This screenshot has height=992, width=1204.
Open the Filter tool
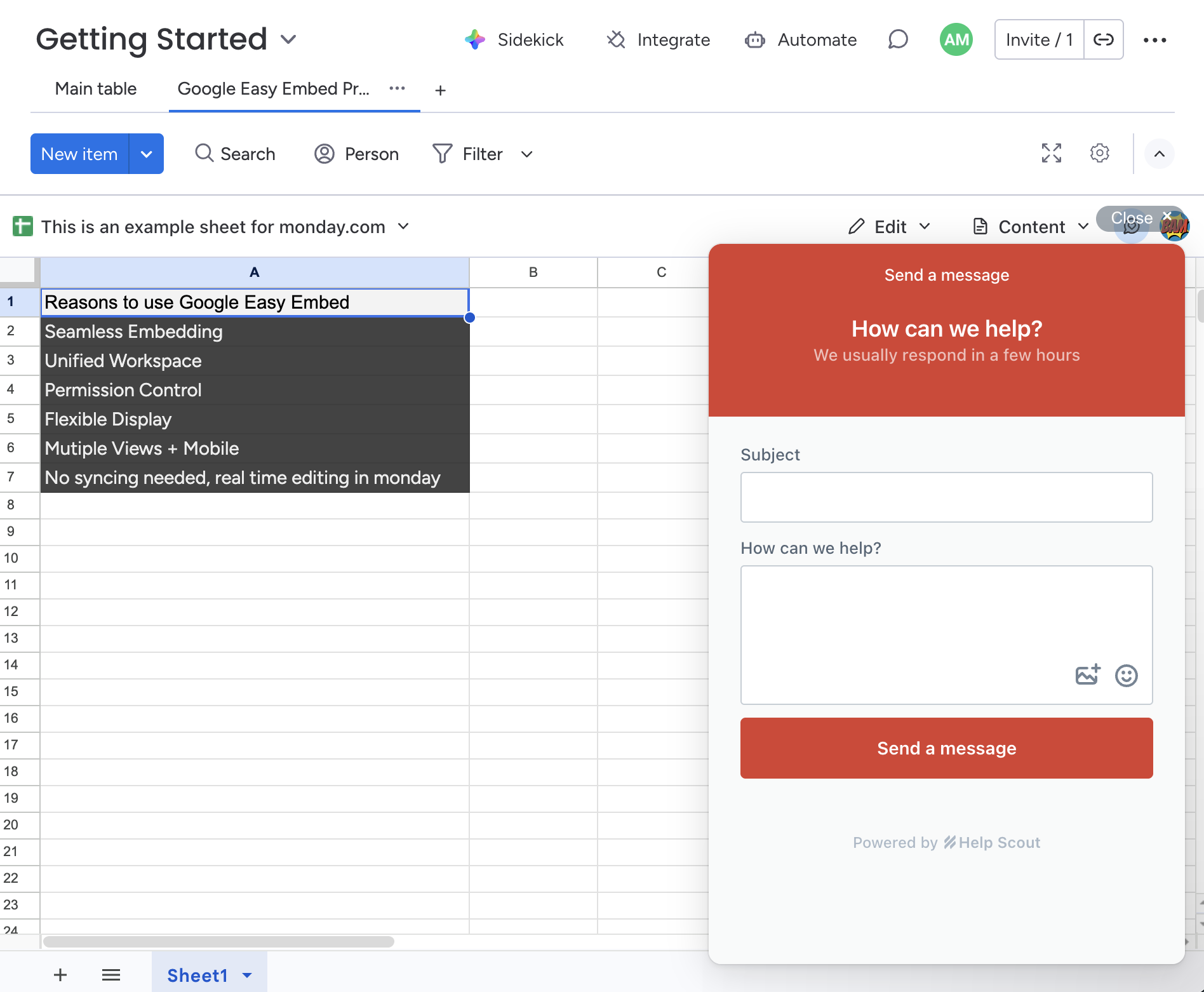click(468, 154)
